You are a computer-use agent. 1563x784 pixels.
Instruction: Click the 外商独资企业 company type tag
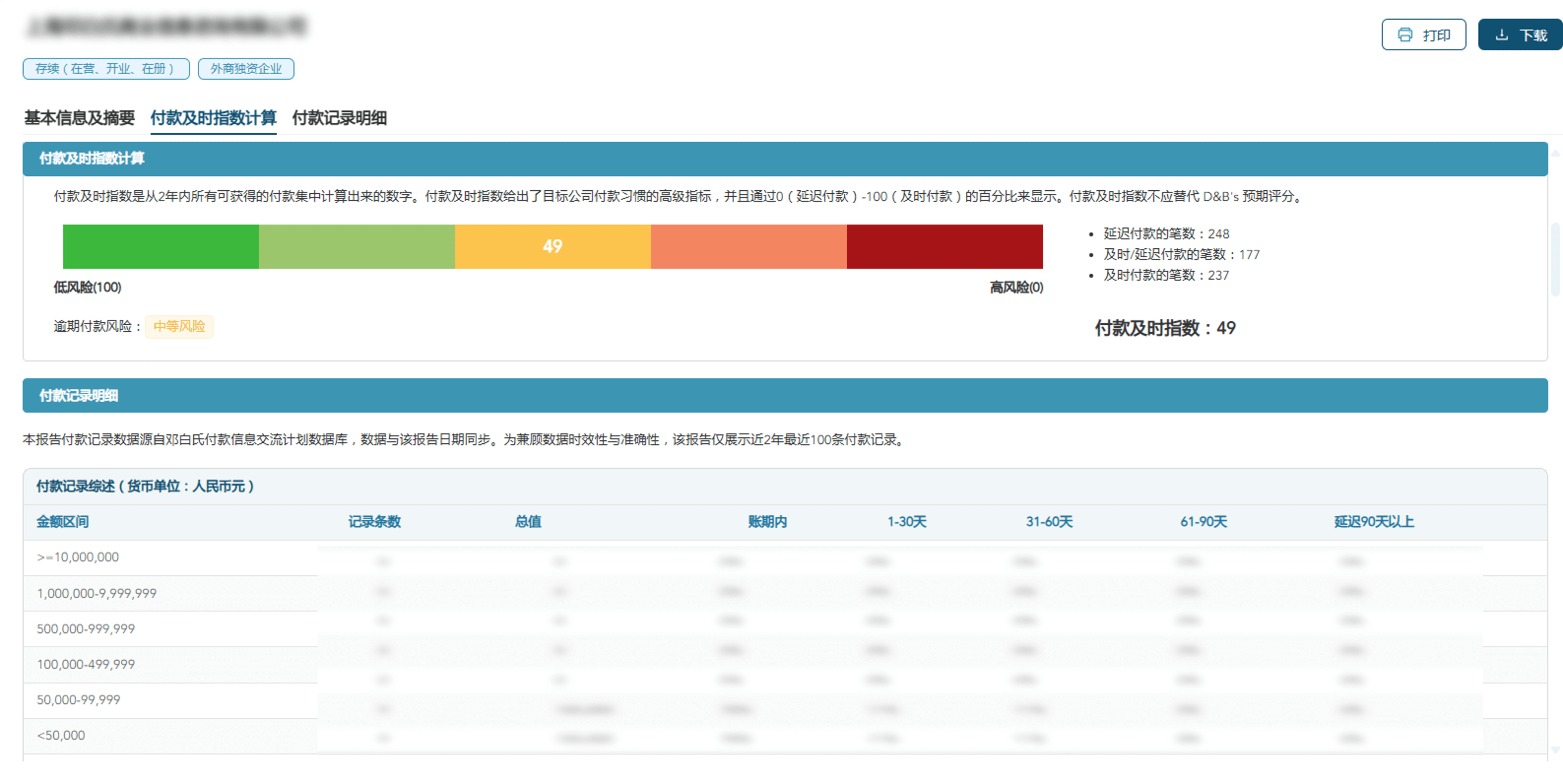246,69
